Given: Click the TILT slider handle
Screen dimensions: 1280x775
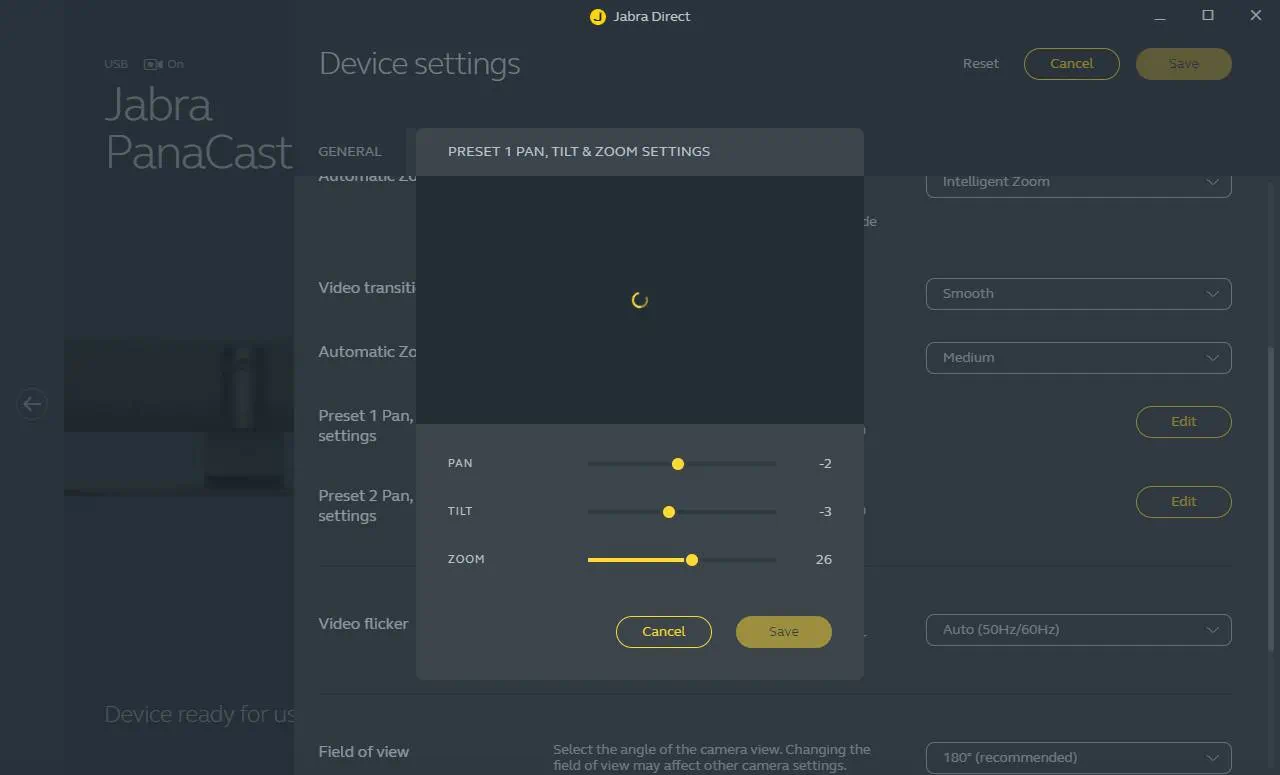Looking at the screenshot, I should coord(669,512).
